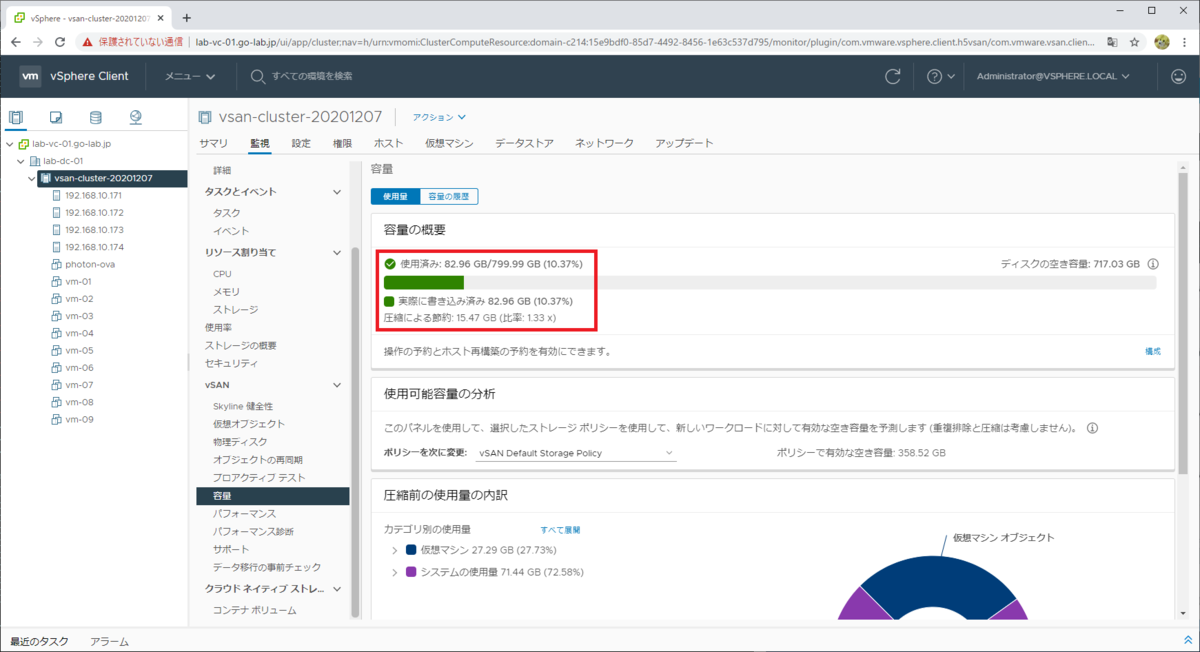
Task: Open Storage inventory view icon
Action: 96,117
